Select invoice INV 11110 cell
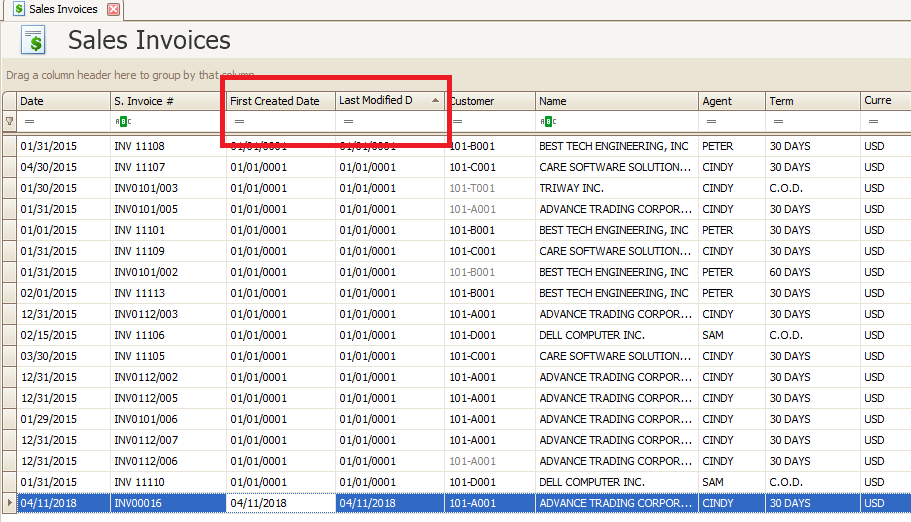Viewport: 911px width, 522px height. [168, 482]
